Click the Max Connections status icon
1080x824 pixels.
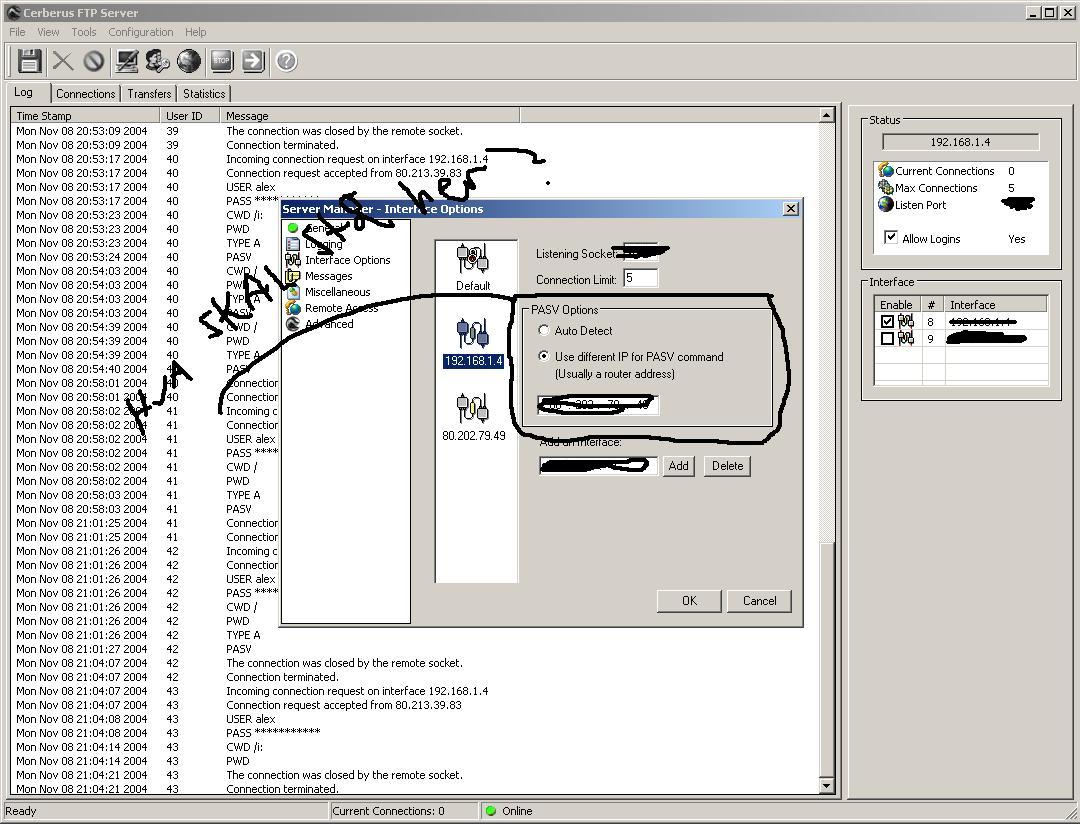click(x=886, y=187)
